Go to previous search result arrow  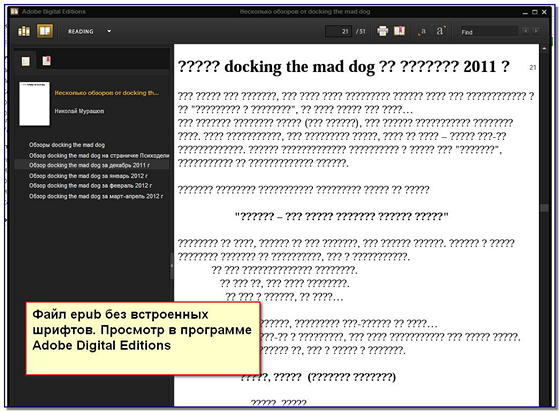point(525,30)
